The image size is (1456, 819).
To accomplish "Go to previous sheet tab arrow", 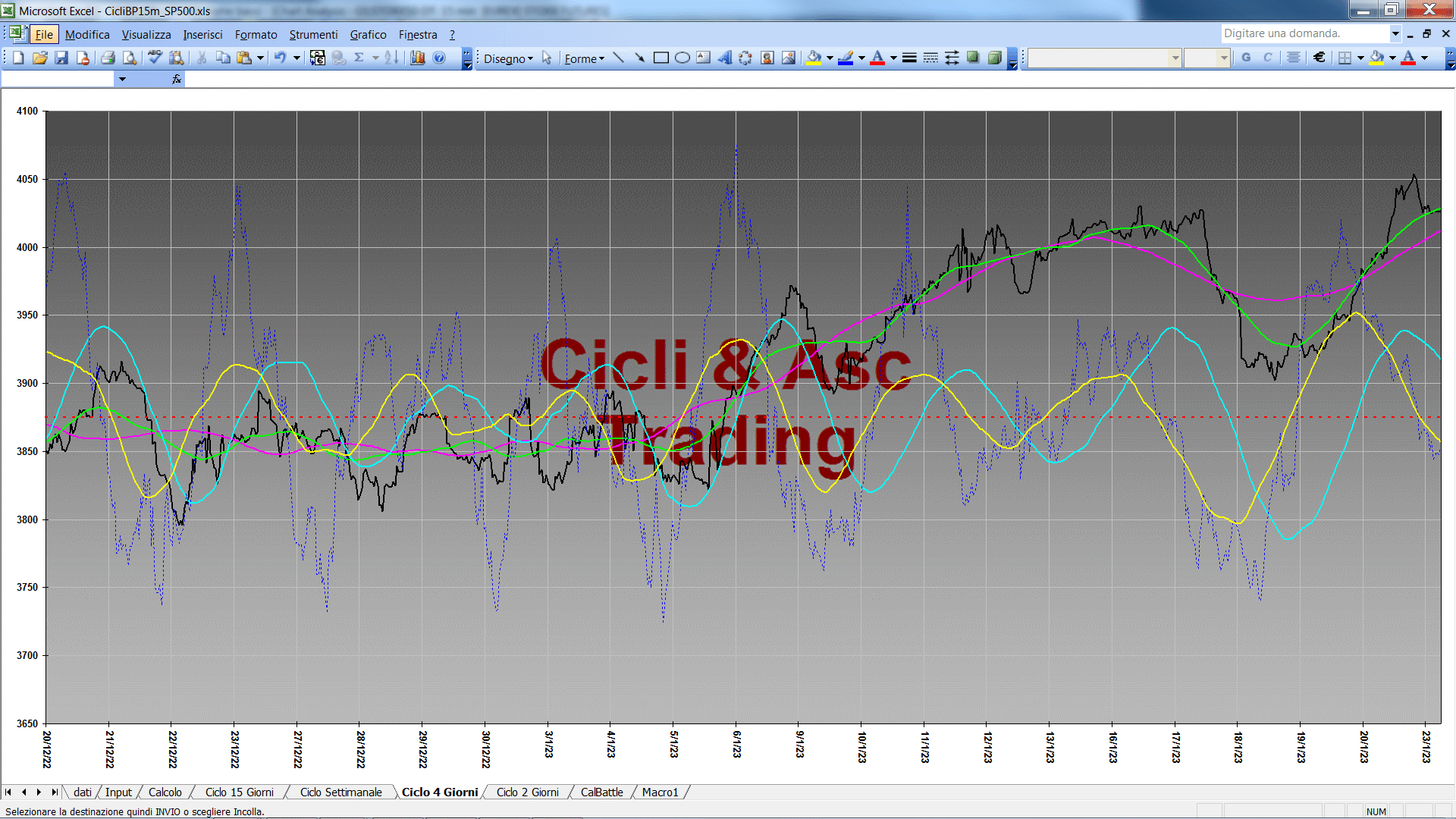I will point(24,792).
